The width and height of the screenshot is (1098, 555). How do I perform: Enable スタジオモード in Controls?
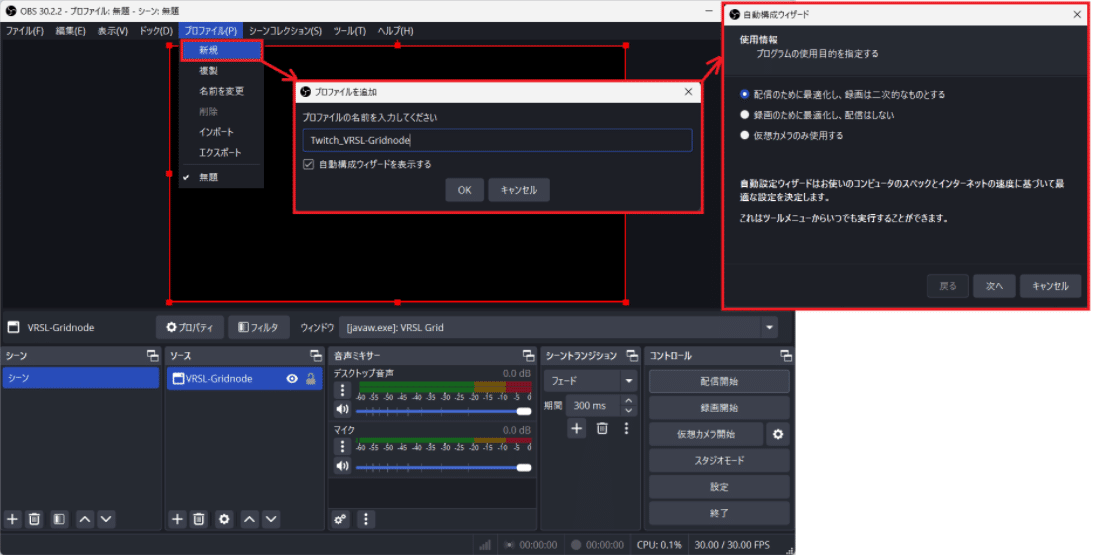click(719, 461)
